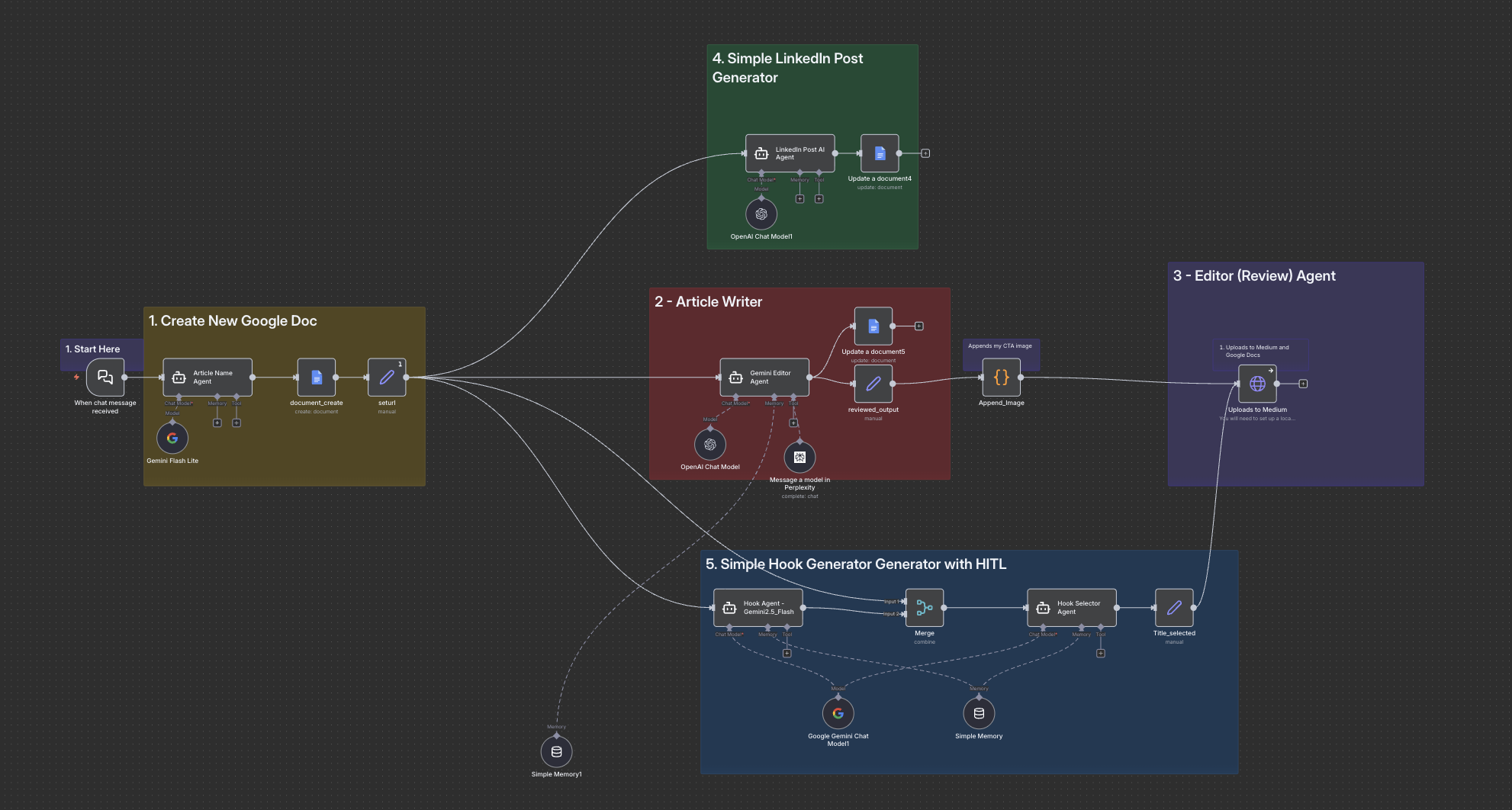Screen dimensions: 1512x810
Task: Select the Update a document5 Google Docs node
Action: [x=872, y=325]
